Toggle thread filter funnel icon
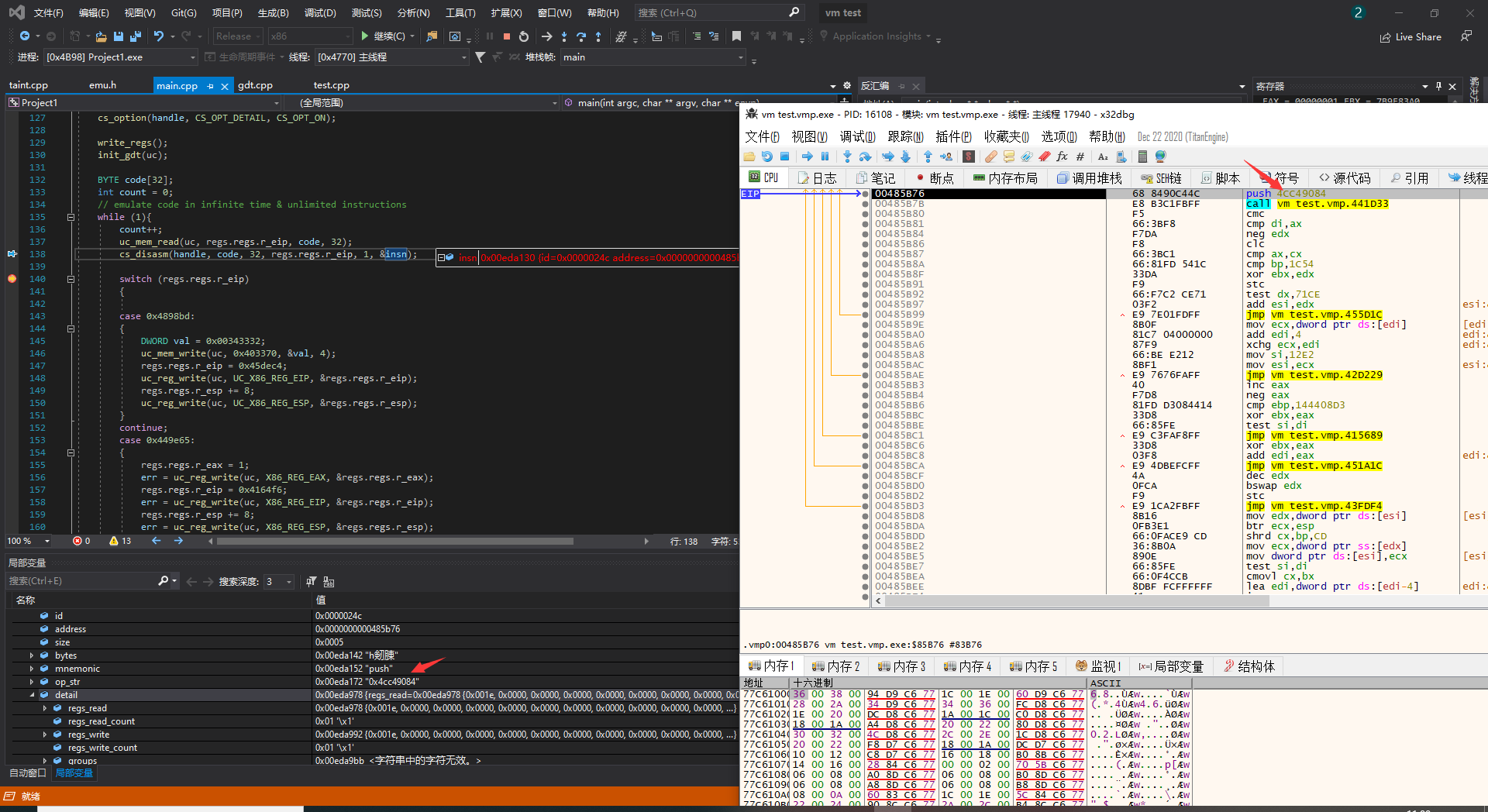Screen dimensions: 1488x812 pos(480,57)
